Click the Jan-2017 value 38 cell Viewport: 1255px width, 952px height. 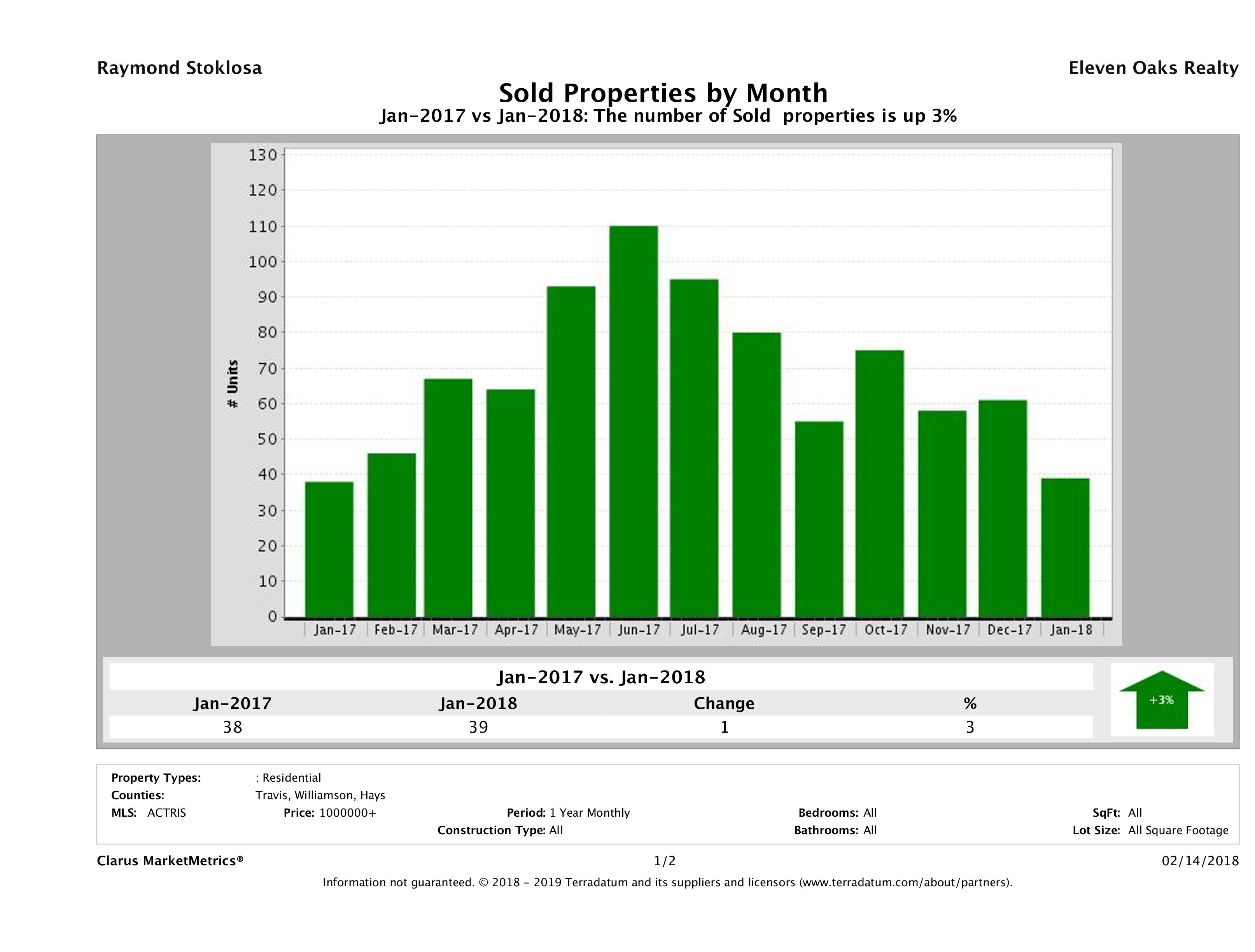click(x=233, y=727)
